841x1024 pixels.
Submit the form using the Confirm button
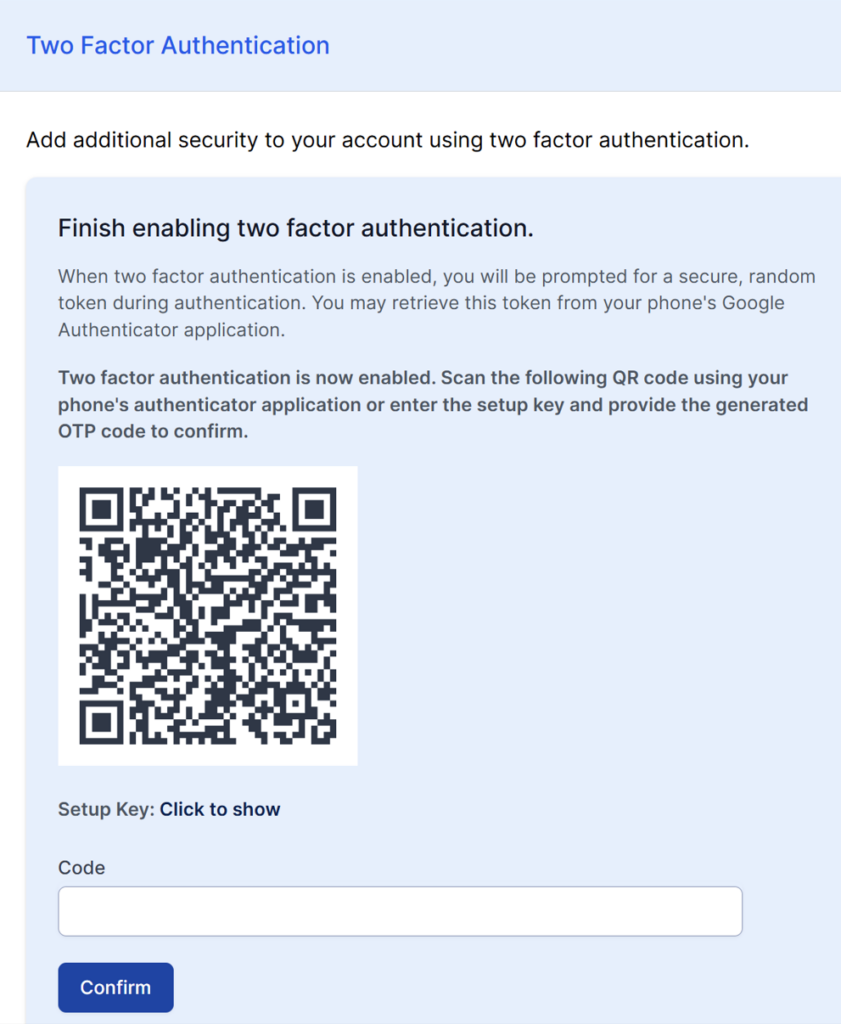tap(115, 987)
